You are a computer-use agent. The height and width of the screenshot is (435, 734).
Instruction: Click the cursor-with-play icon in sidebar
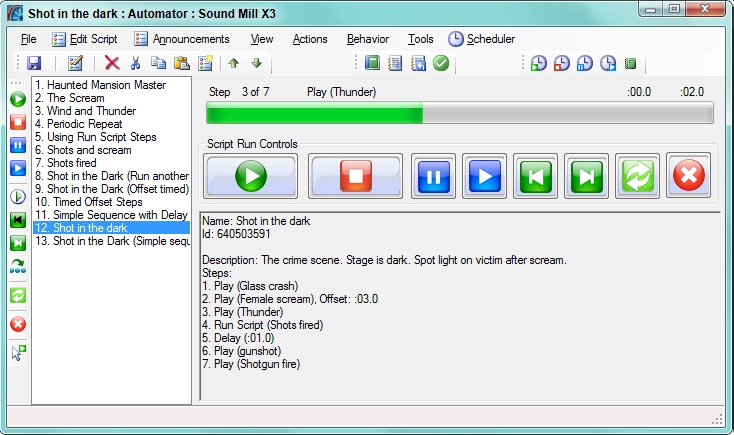pyautogui.click(x=18, y=353)
